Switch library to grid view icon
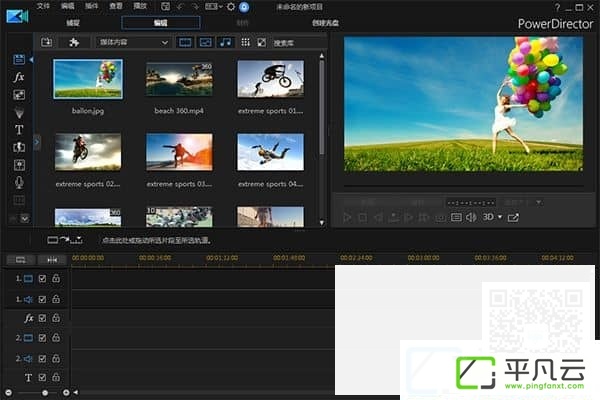Viewport: 600px width, 400px height. tap(245, 42)
